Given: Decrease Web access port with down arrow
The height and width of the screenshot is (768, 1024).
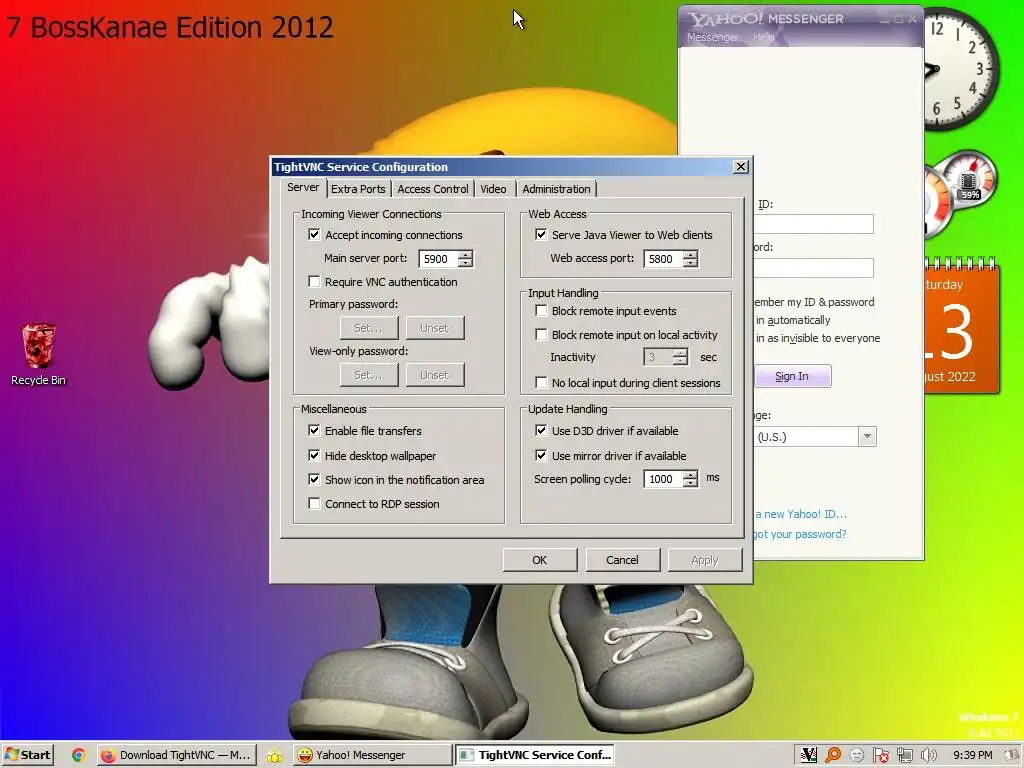Looking at the screenshot, I should pyautogui.click(x=690, y=263).
